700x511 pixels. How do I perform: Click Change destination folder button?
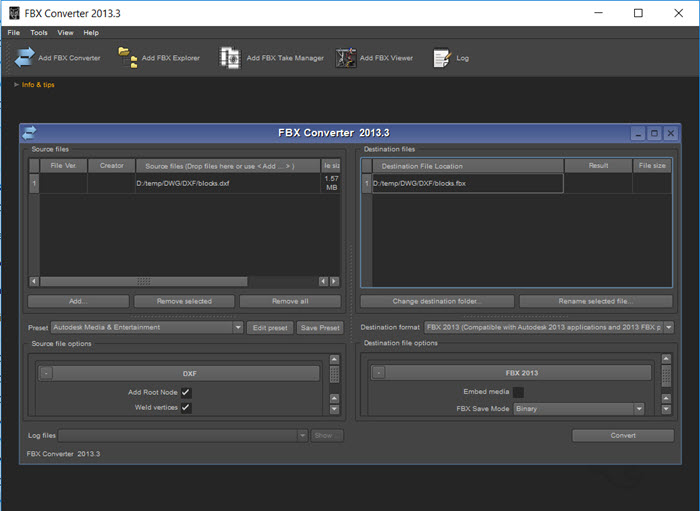(x=437, y=301)
